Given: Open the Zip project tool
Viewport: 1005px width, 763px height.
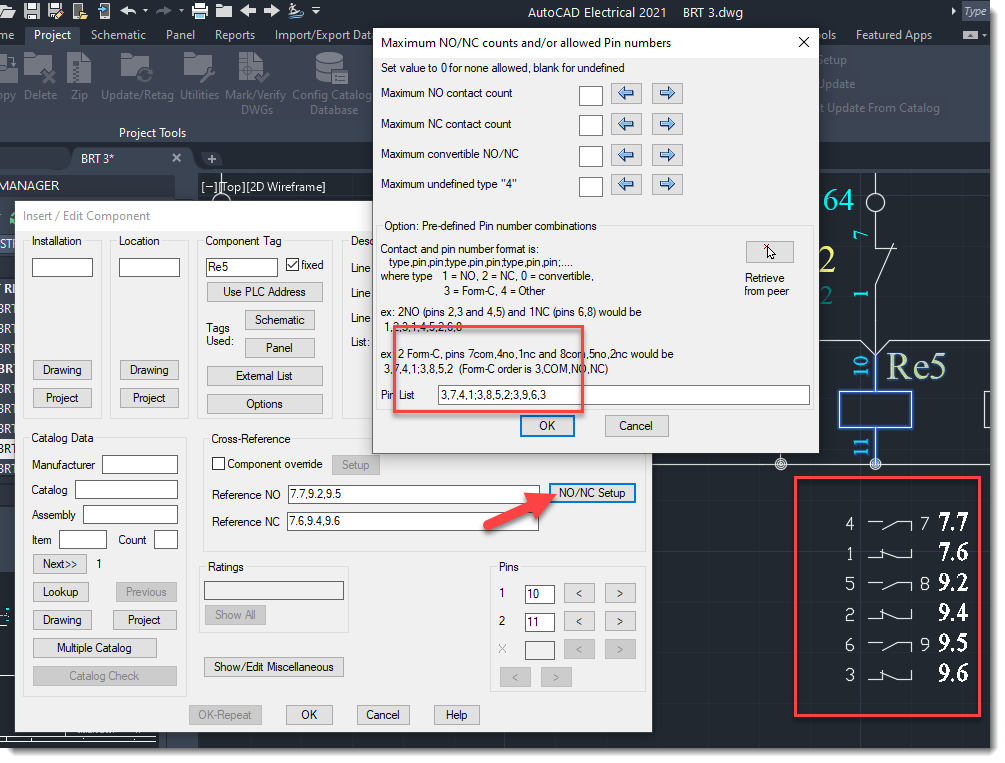Looking at the screenshot, I should coord(79,79).
